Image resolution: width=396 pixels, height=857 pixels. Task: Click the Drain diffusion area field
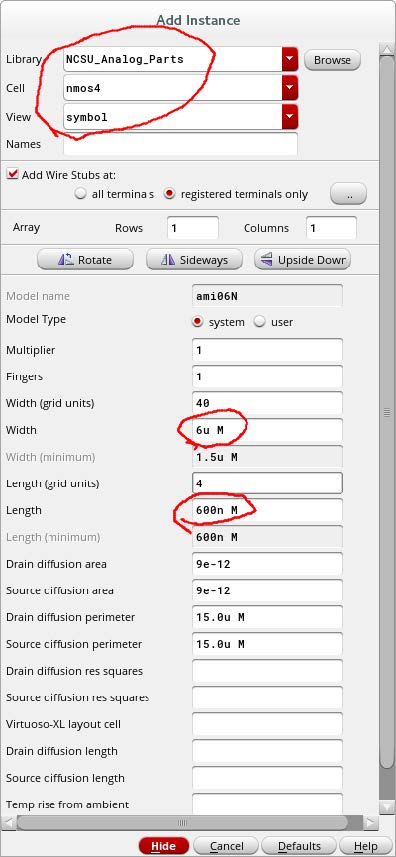pyautogui.click(x=268, y=563)
